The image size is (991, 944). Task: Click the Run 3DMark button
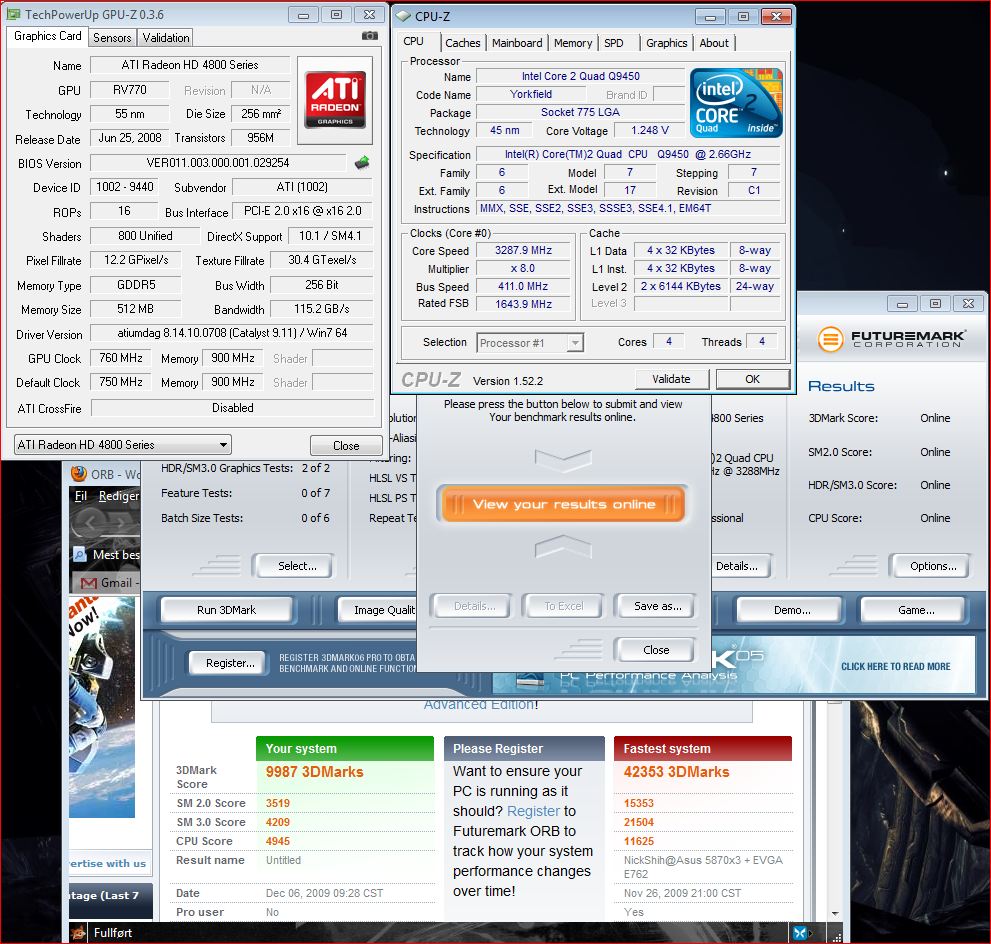tap(226, 610)
